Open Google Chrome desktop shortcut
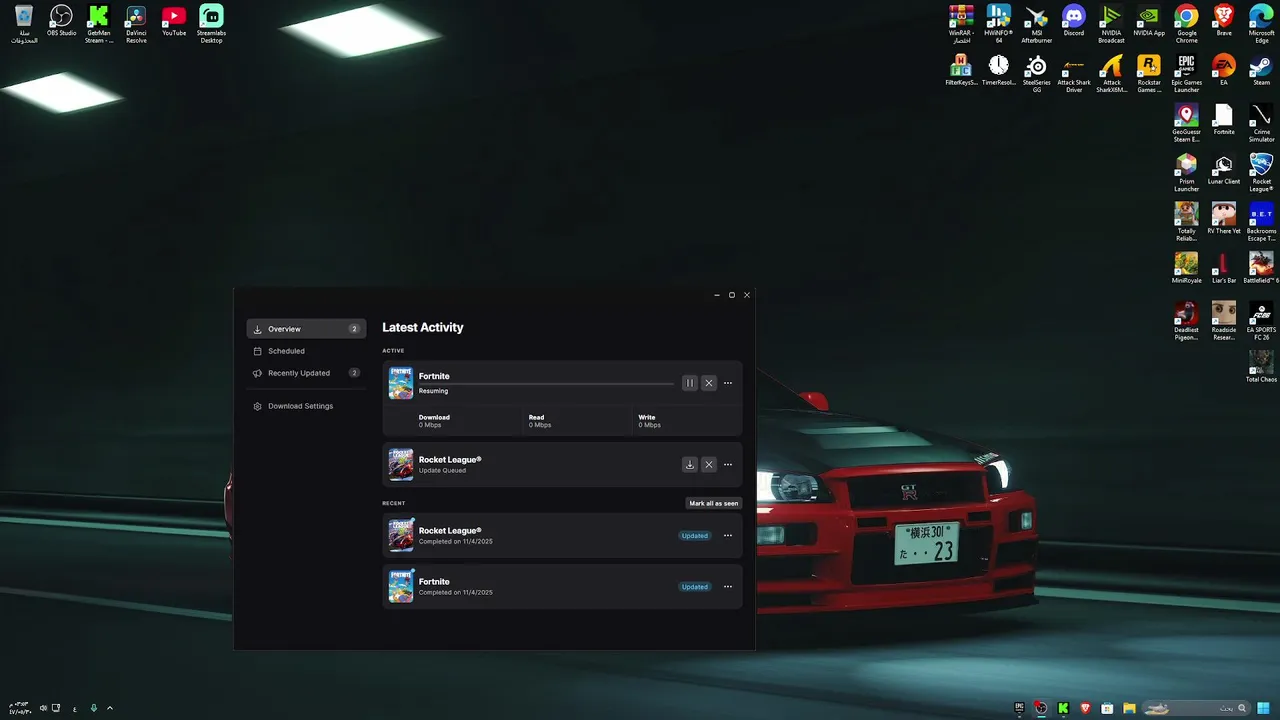 1186,24
